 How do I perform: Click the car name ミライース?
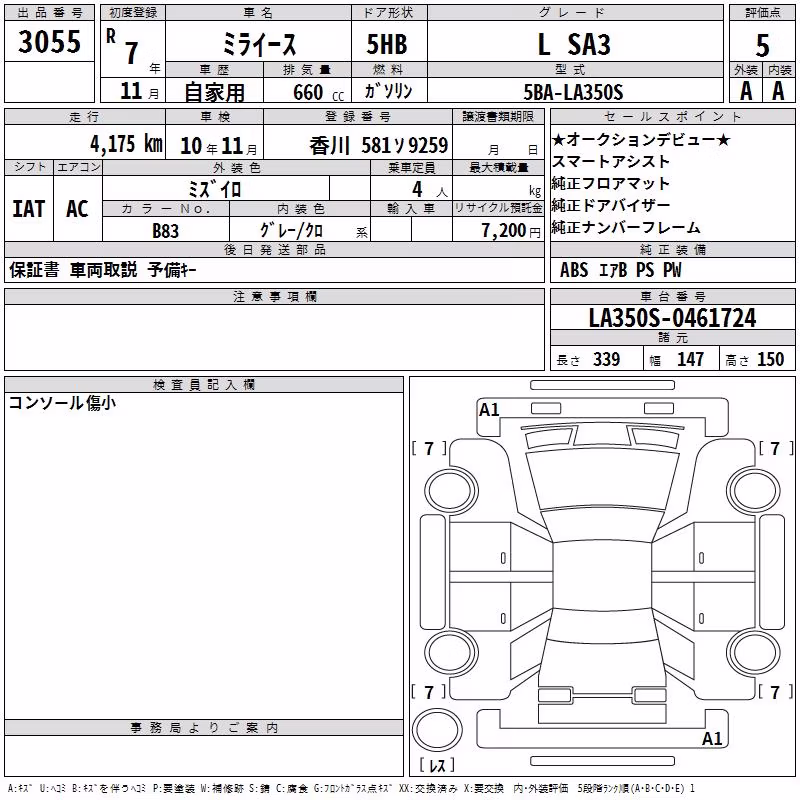point(259,45)
